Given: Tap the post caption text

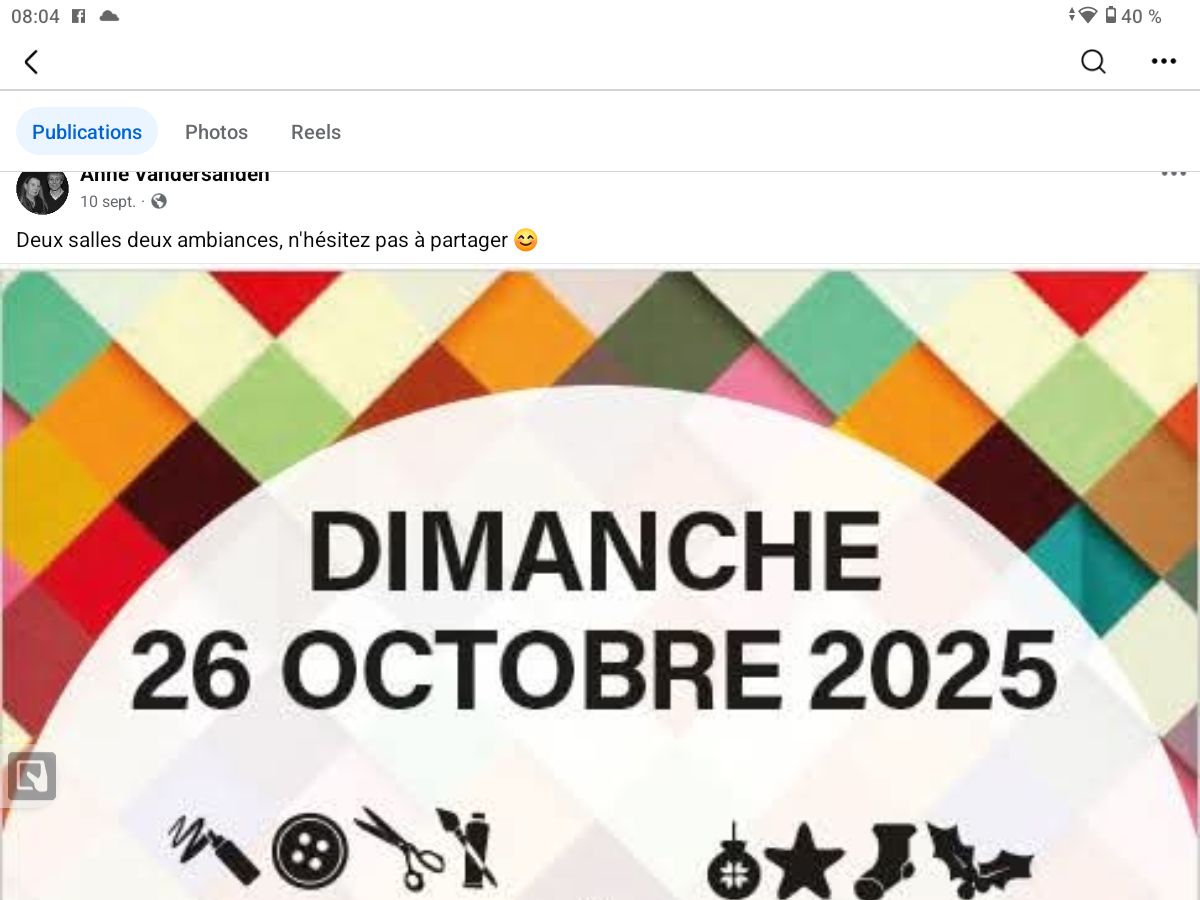Looking at the screenshot, I should (x=277, y=240).
